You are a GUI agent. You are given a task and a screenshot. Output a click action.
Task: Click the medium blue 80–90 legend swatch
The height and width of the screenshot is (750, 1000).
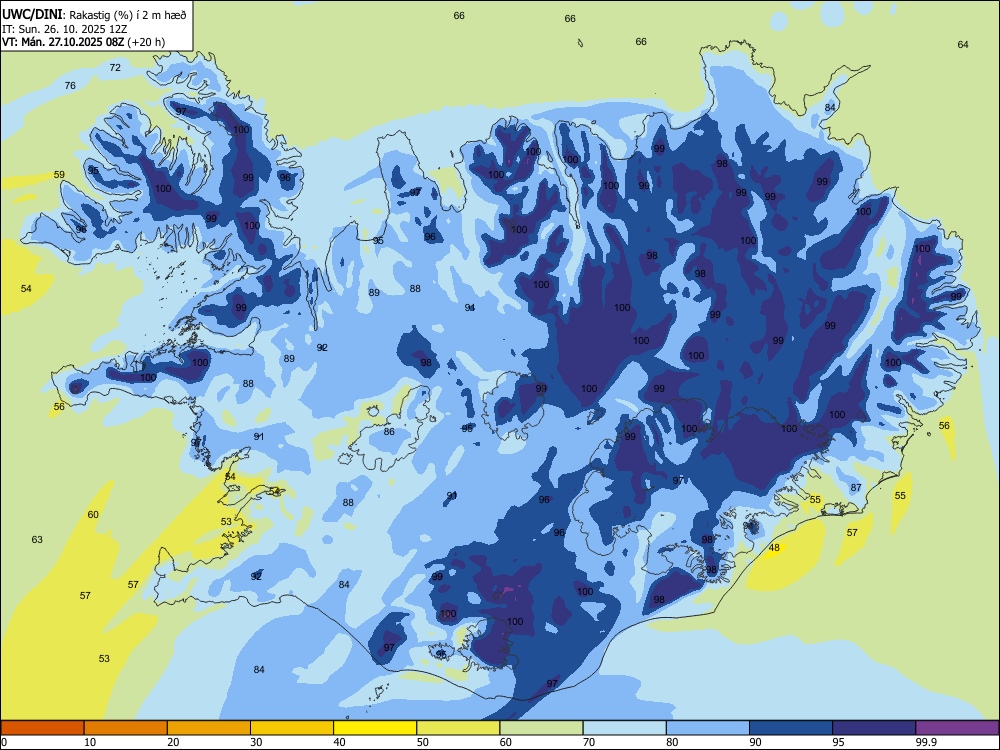[x=708, y=728]
